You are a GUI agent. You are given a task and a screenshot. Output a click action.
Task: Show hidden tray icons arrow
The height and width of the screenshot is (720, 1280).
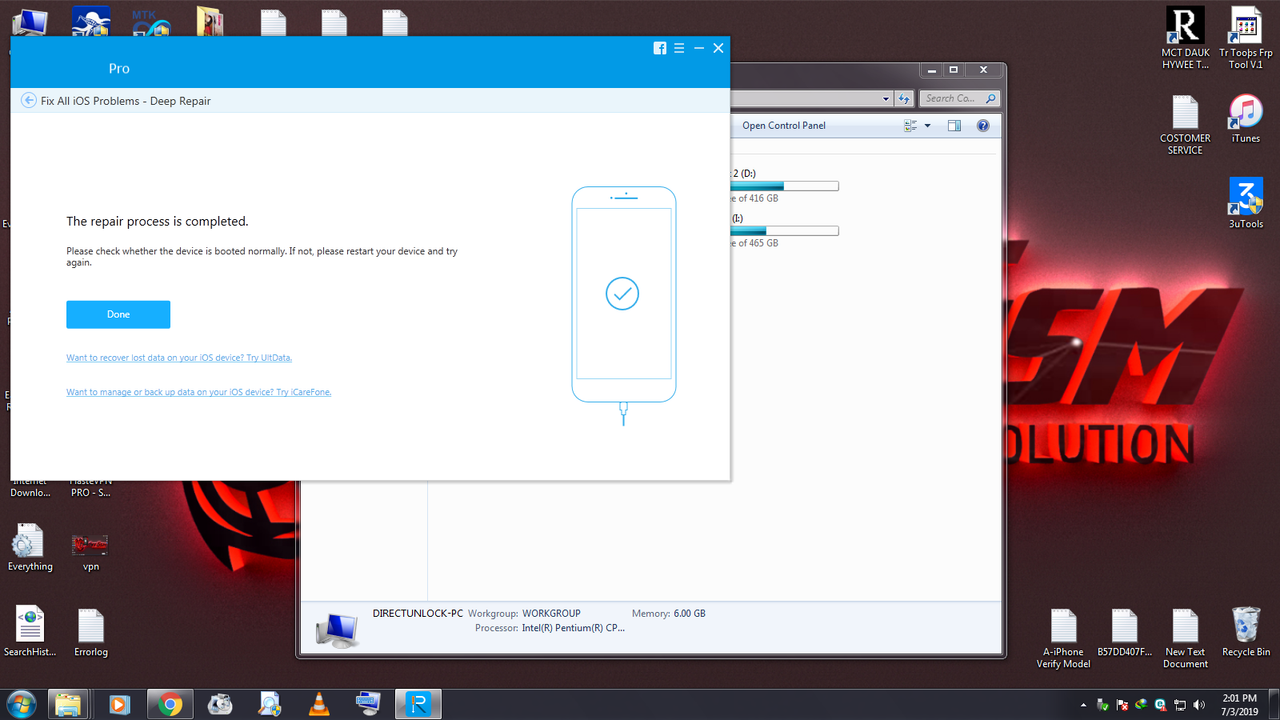click(x=1084, y=705)
